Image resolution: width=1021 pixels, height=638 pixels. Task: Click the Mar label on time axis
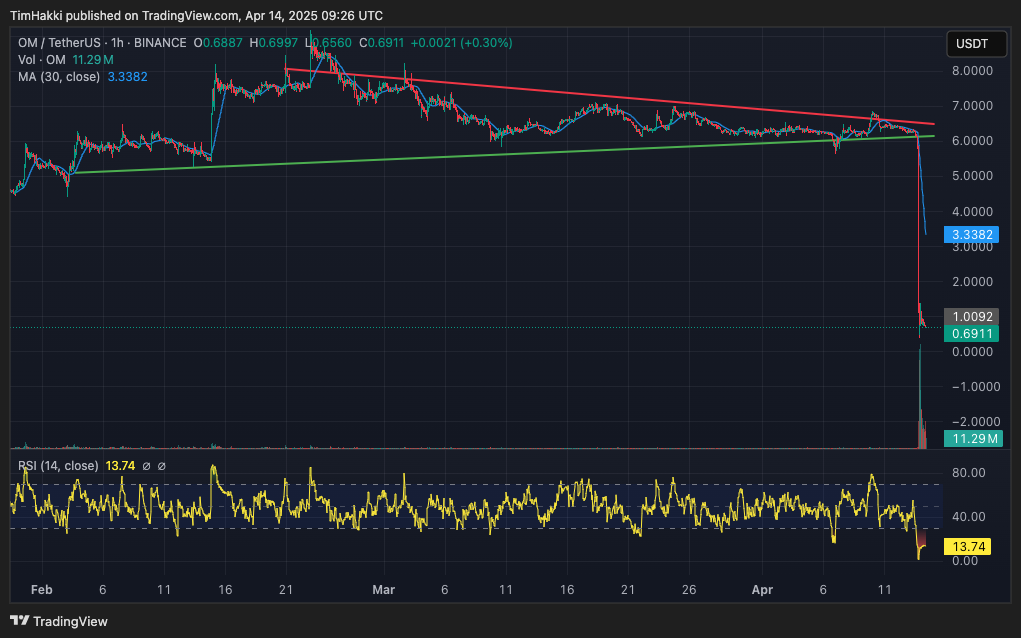click(x=384, y=590)
